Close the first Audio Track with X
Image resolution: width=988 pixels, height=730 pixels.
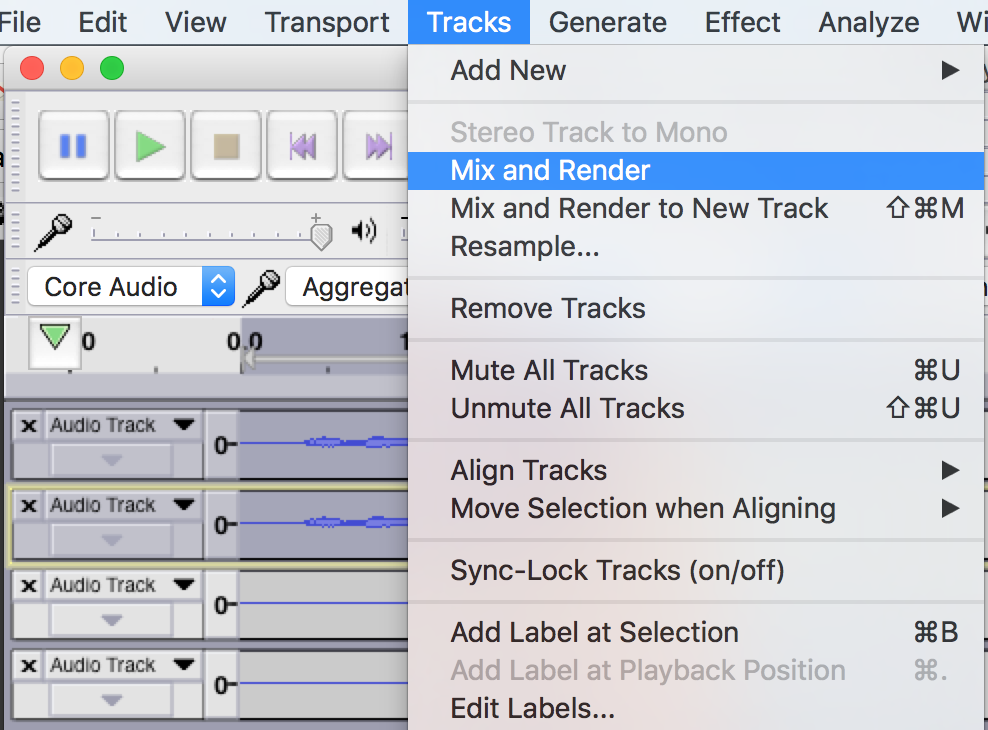[x=29, y=425]
